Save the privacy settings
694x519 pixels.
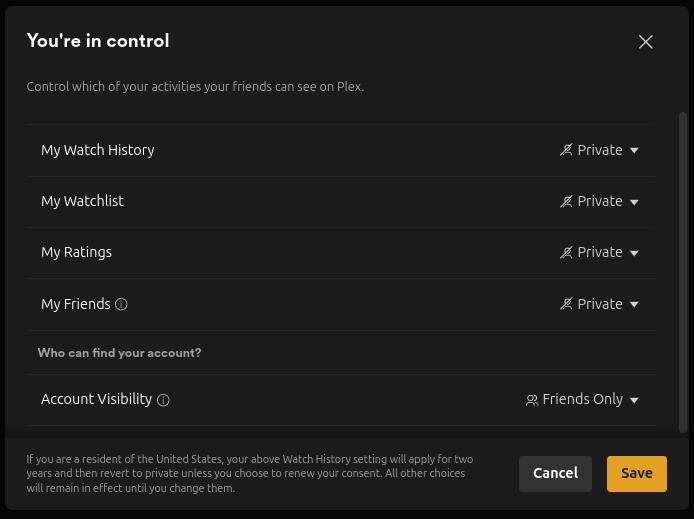[636, 473]
